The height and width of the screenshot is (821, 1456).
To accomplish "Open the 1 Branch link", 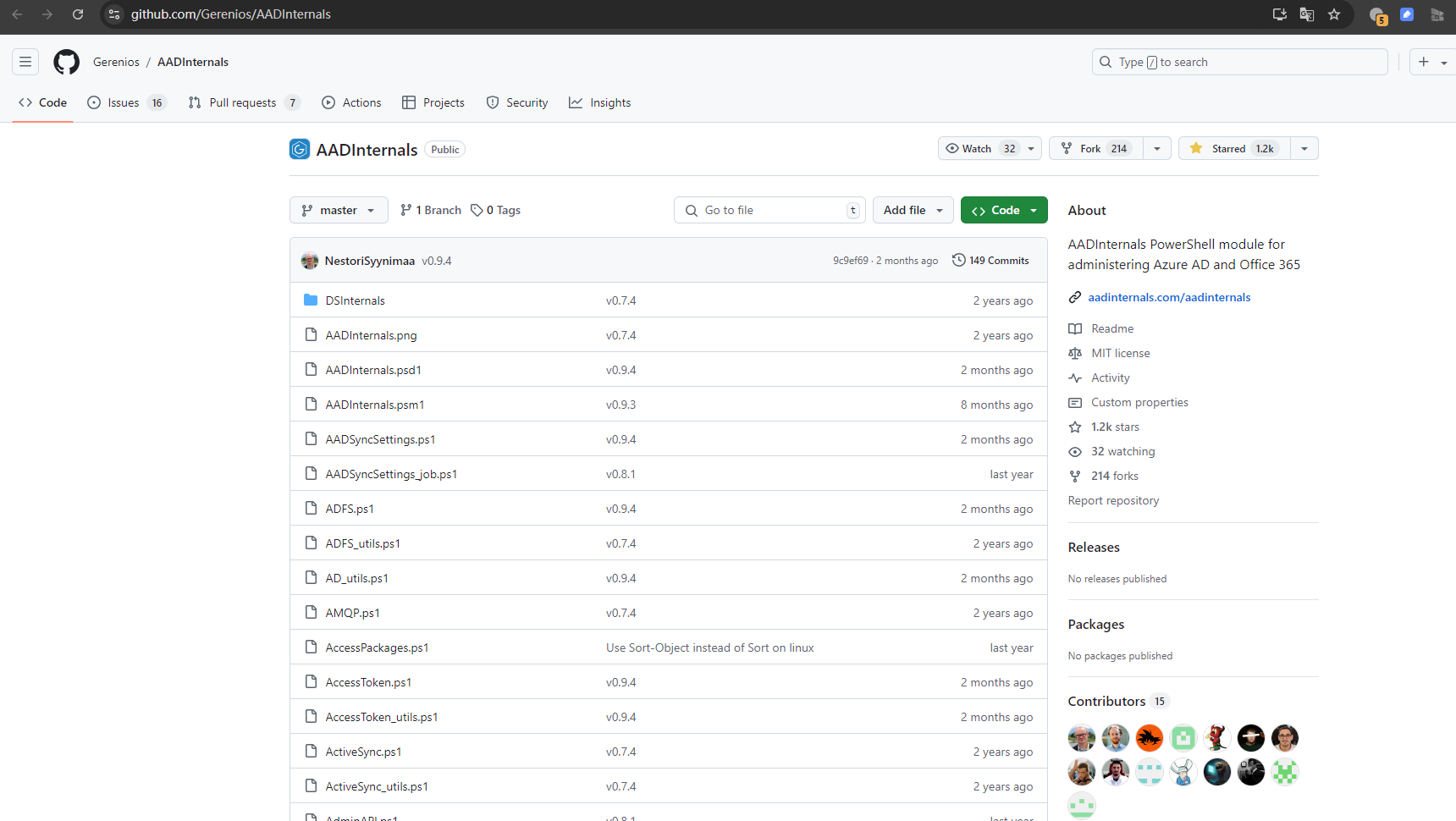I will (431, 210).
